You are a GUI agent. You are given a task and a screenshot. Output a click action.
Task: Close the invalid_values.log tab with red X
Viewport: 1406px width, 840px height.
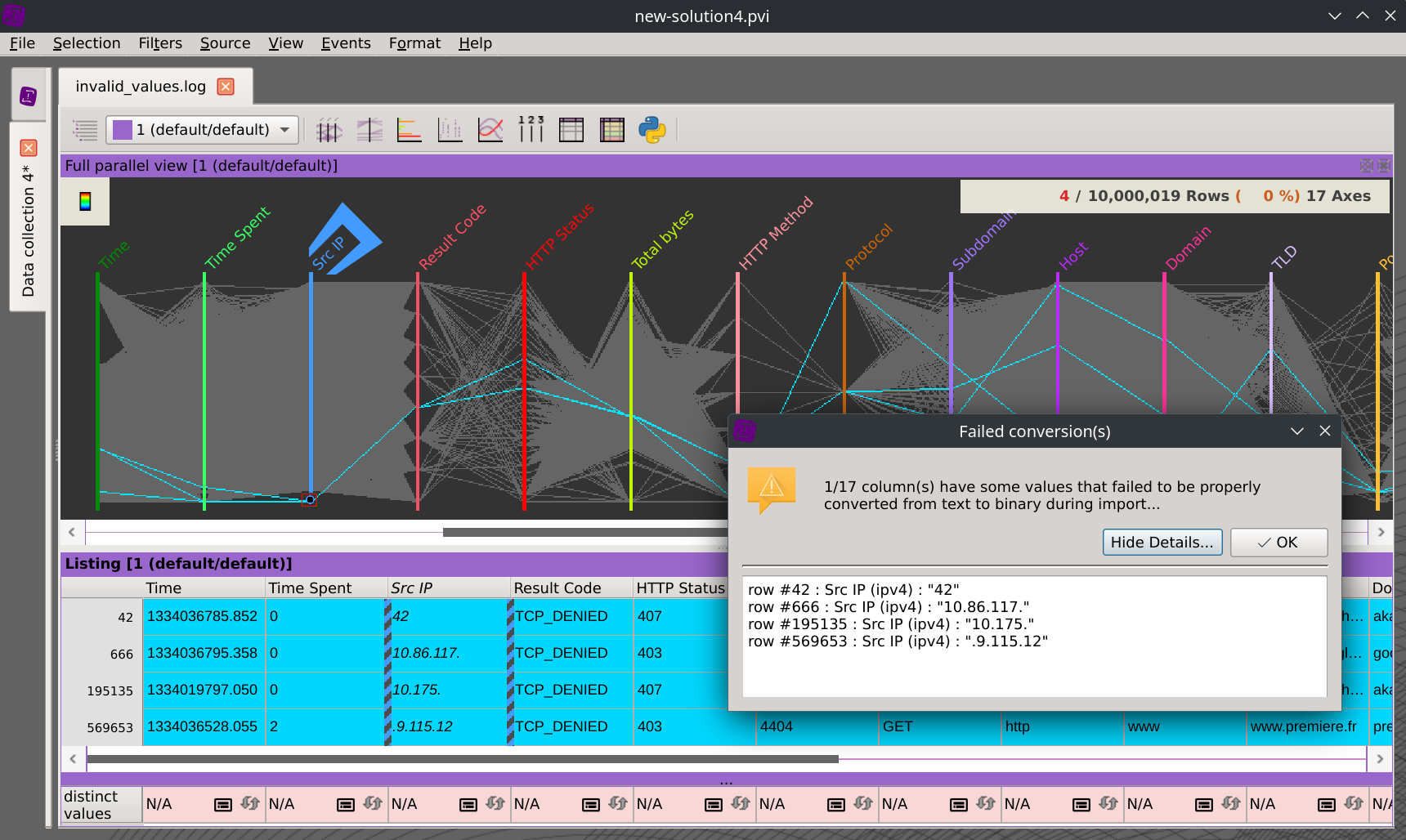click(226, 87)
